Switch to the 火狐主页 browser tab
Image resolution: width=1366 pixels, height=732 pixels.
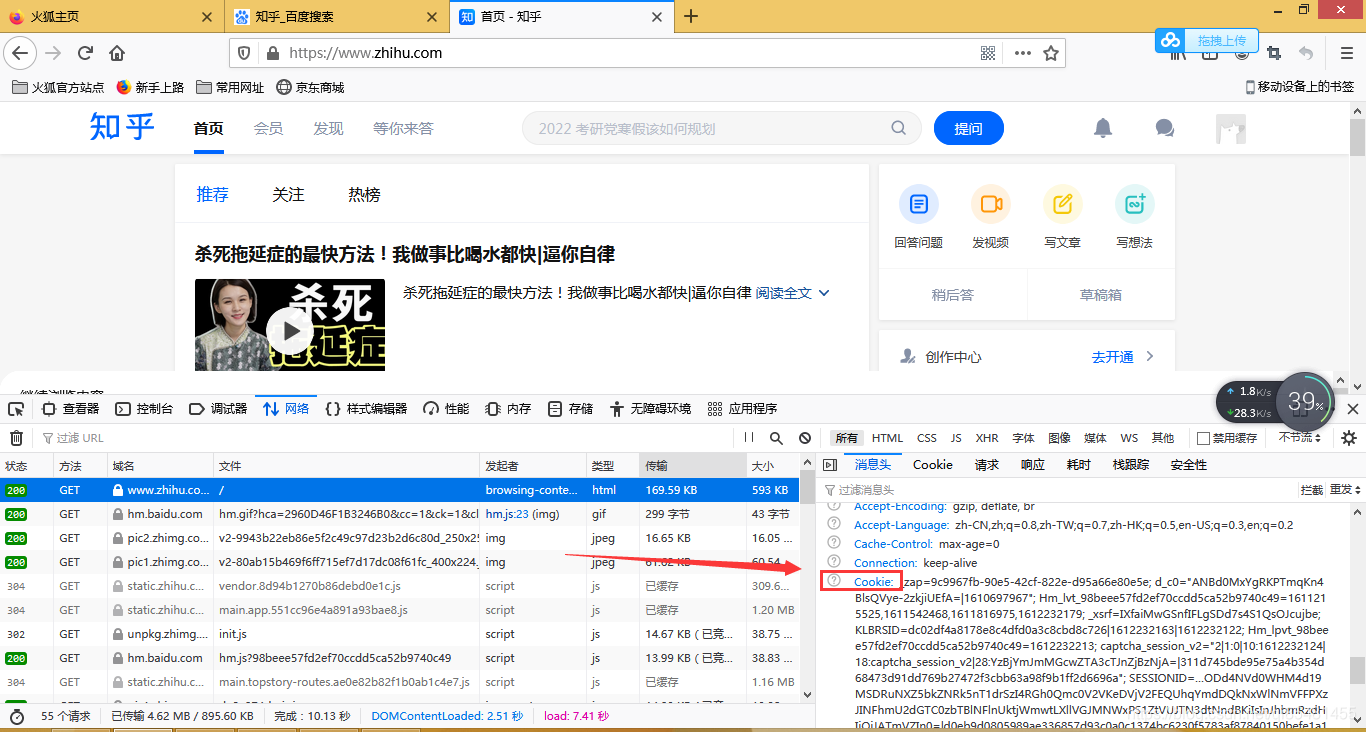coord(110,16)
